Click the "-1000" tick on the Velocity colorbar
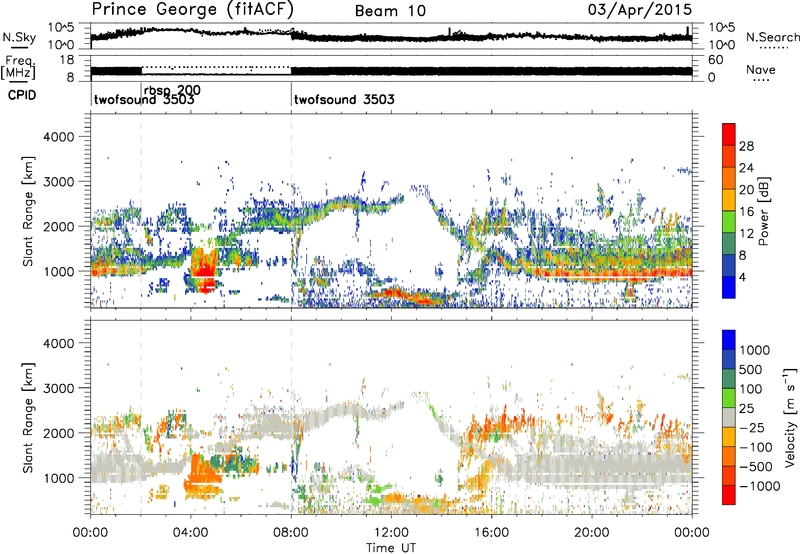The image size is (800, 554). point(760,486)
